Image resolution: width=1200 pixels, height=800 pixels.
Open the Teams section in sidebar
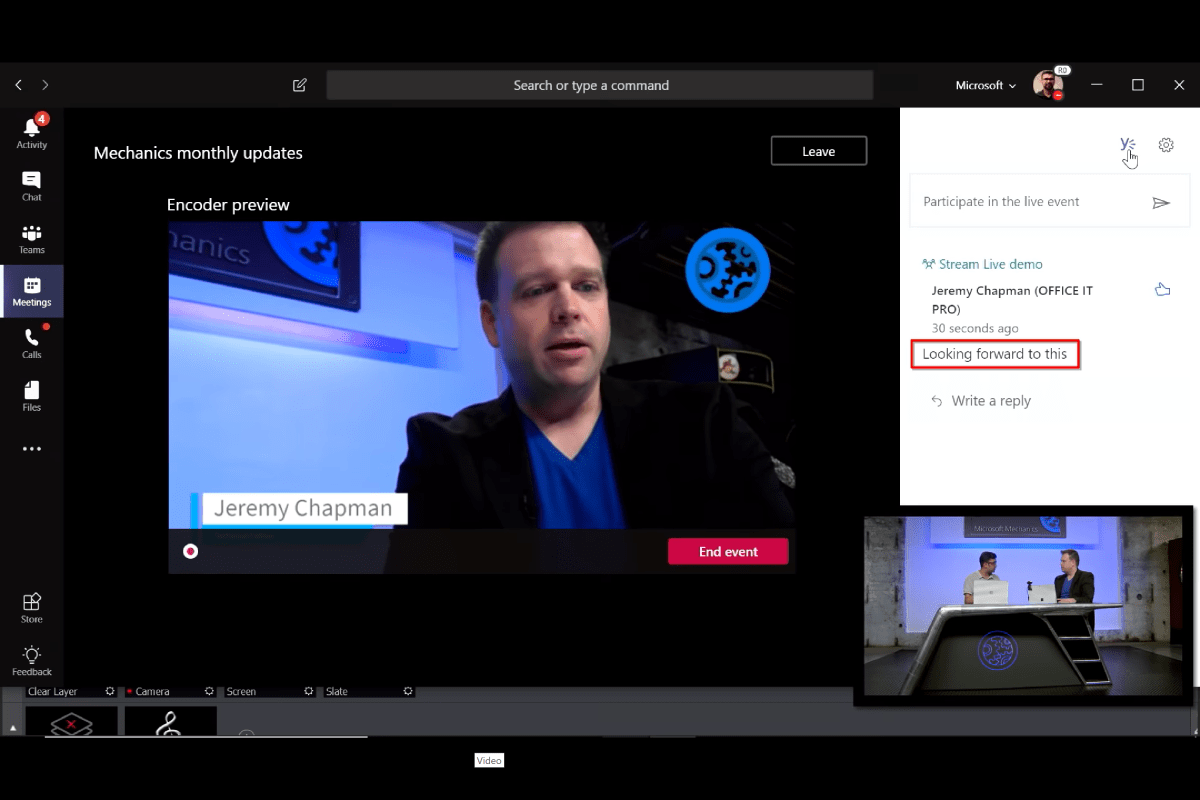tap(31, 236)
